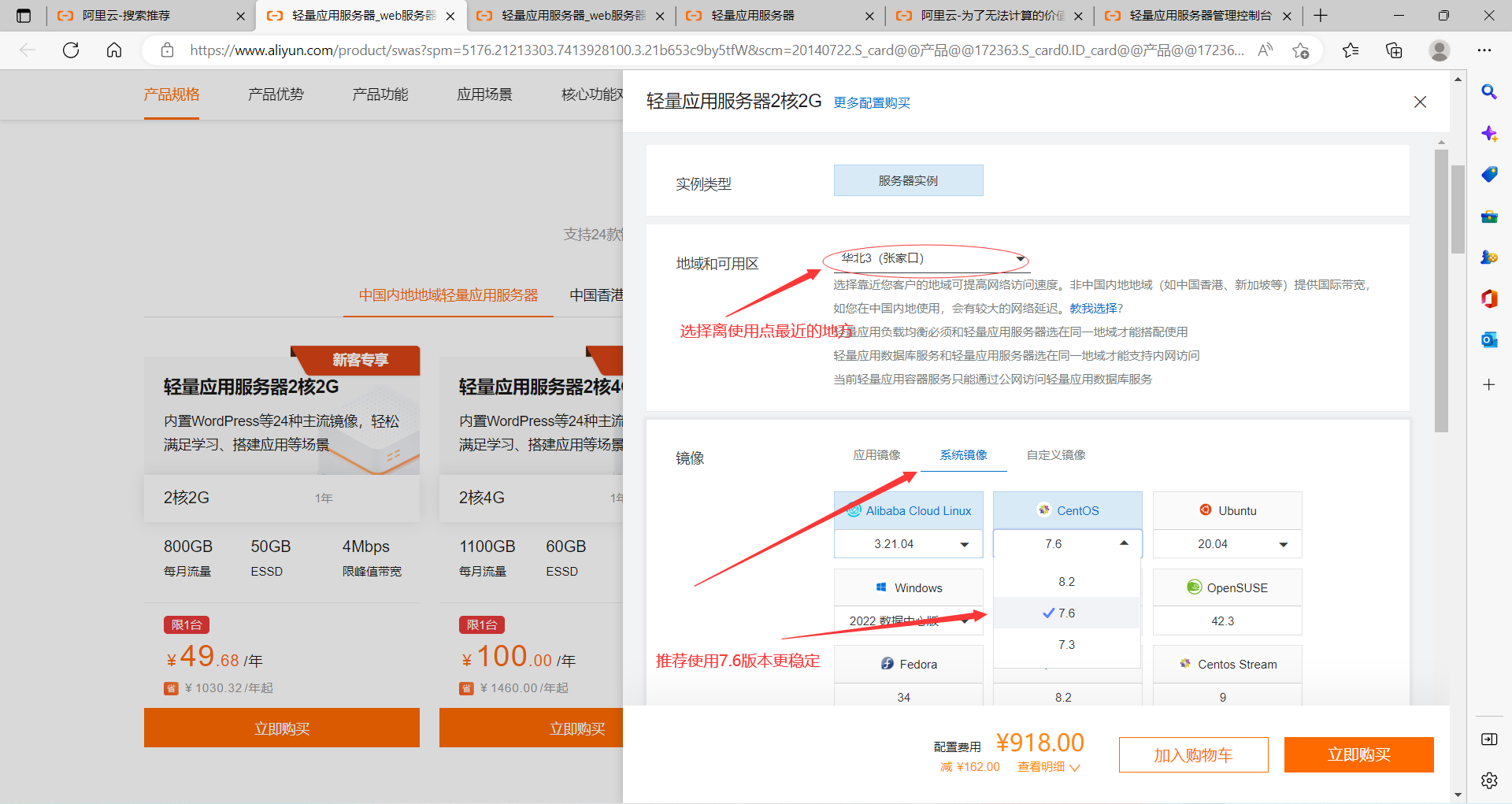1512x804 pixels.
Task: Click 立即购买 under 2核2G card
Action: pyautogui.click(x=282, y=728)
